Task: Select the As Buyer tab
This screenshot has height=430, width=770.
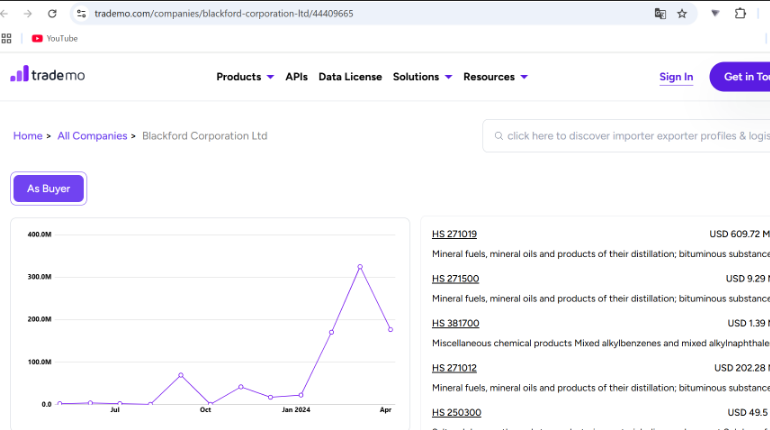Action: (49, 188)
